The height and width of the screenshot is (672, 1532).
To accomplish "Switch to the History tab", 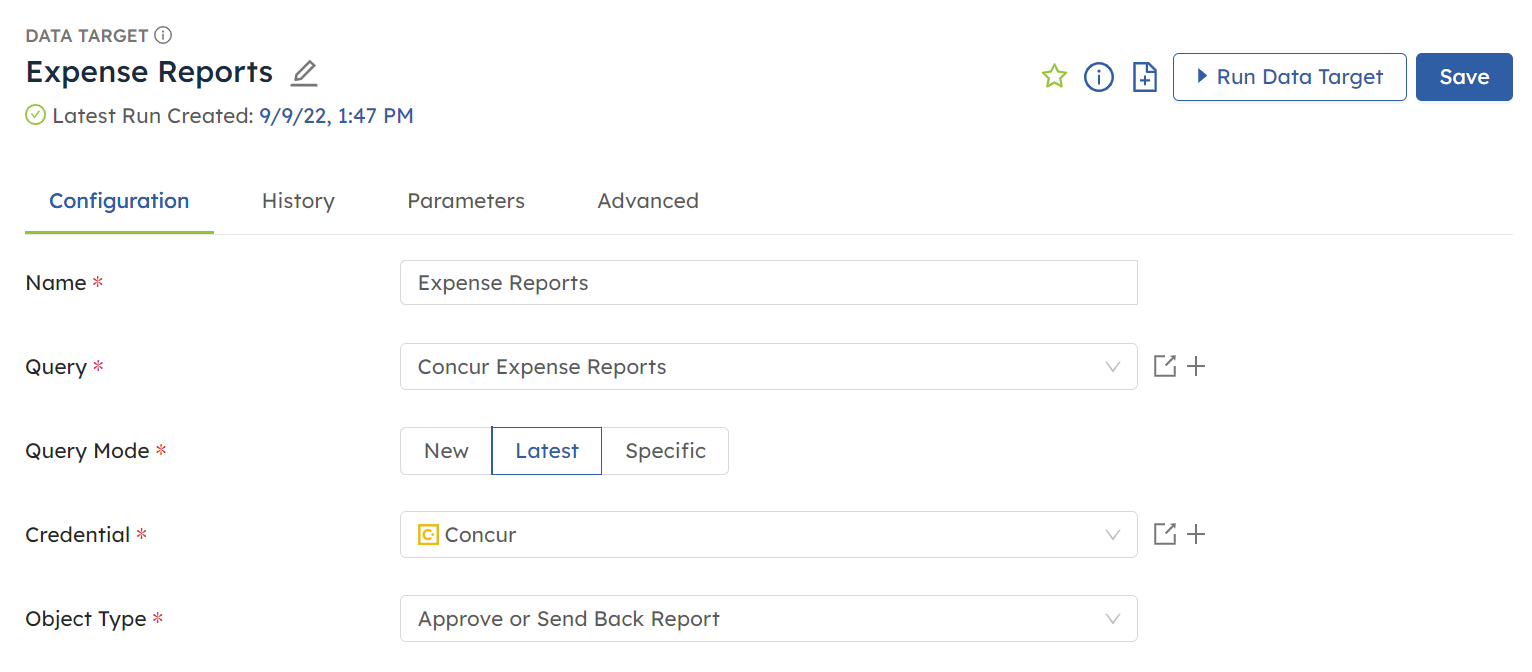I will coord(298,201).
